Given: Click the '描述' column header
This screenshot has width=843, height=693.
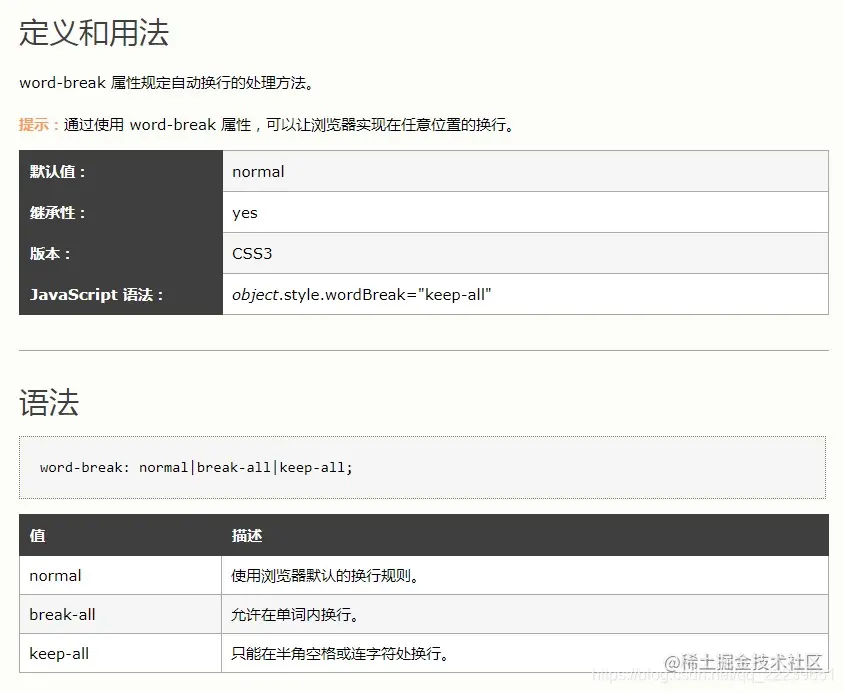Looking at the screenshot, I should [525, 535].
